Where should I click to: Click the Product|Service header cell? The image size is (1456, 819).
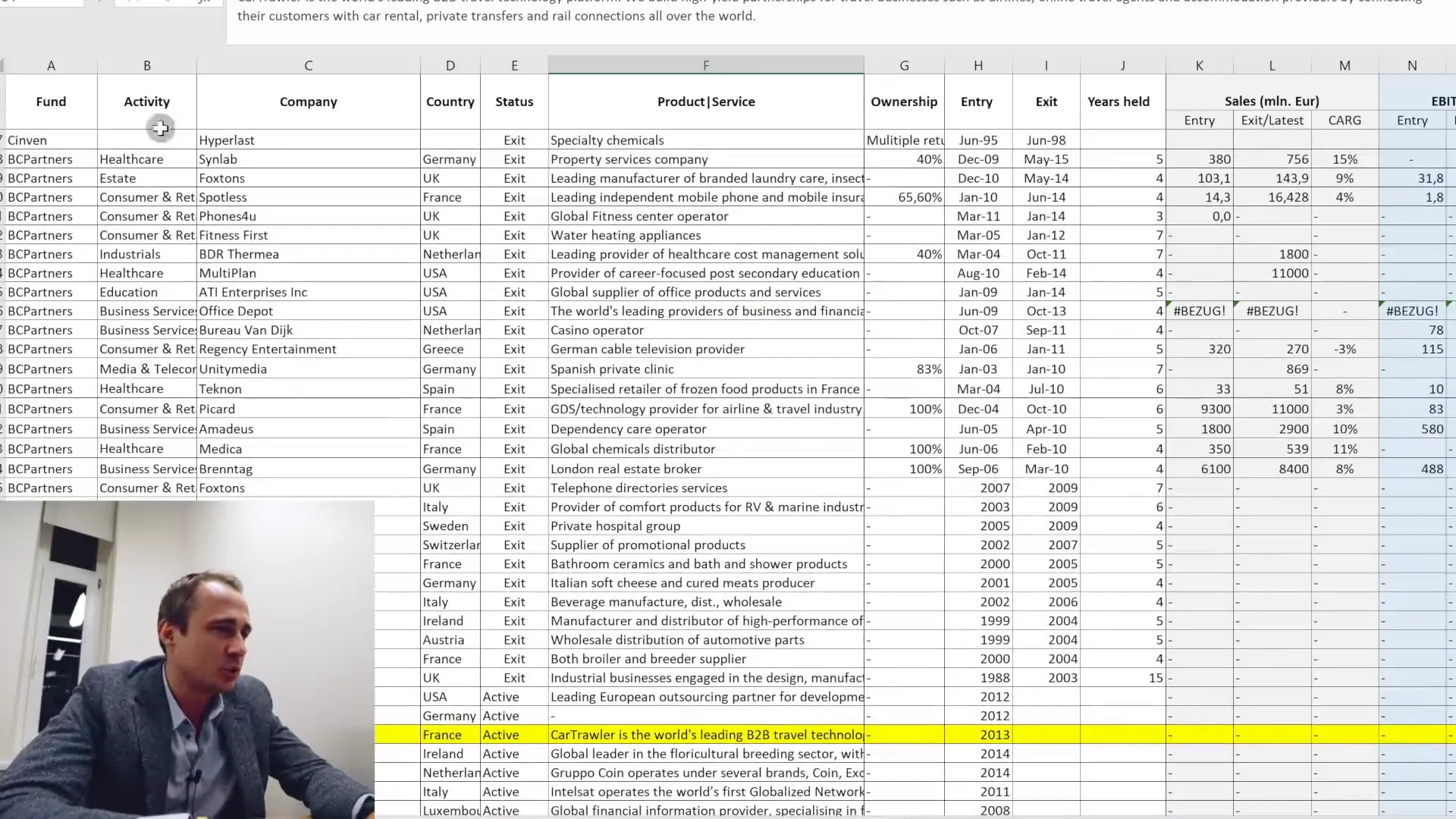coord(706,102)
